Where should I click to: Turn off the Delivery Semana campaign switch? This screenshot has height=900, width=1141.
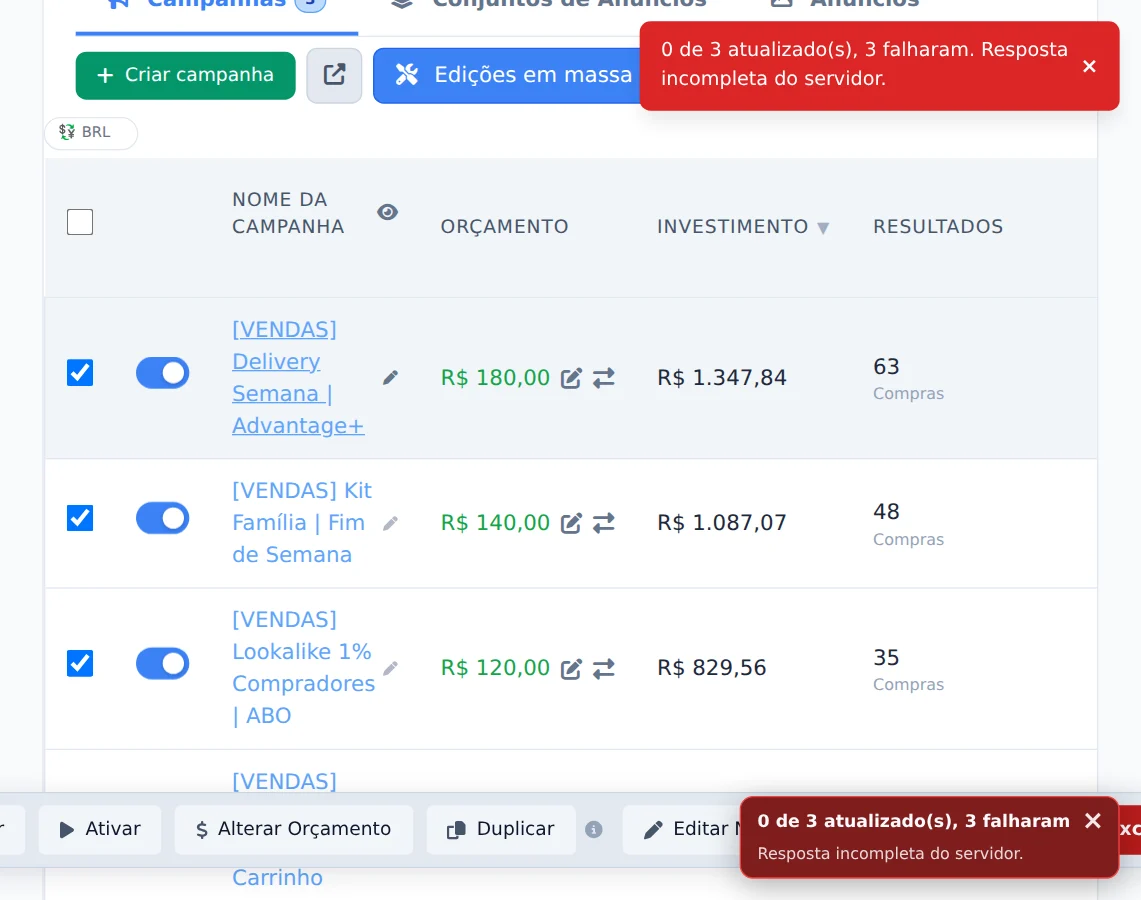pyautogui.click(x=162, y=373)
